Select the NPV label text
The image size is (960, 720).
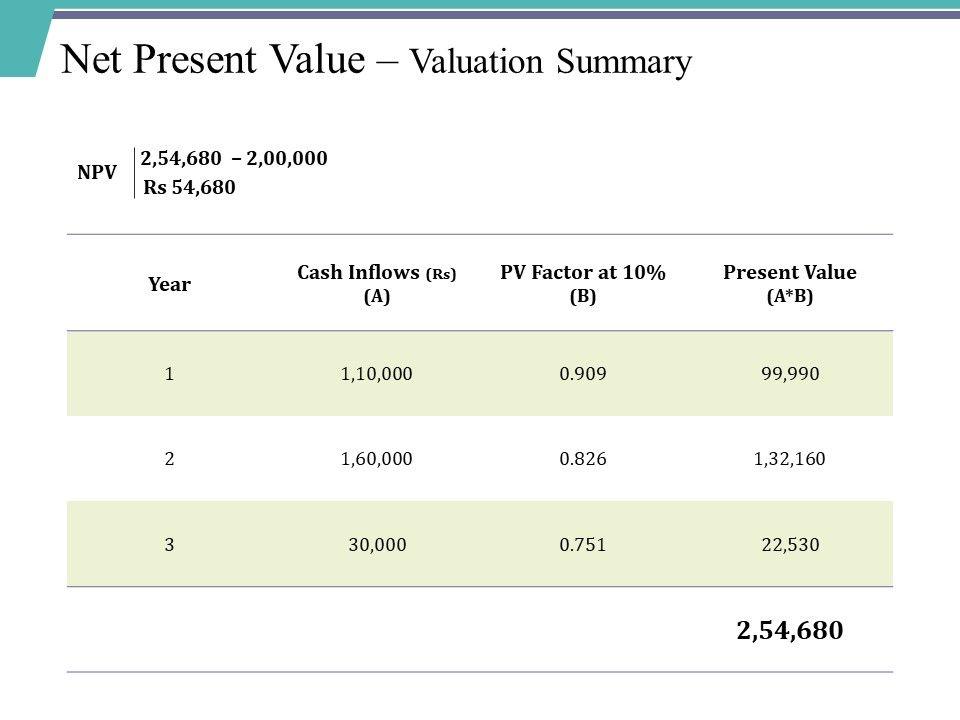pos(97,171)
